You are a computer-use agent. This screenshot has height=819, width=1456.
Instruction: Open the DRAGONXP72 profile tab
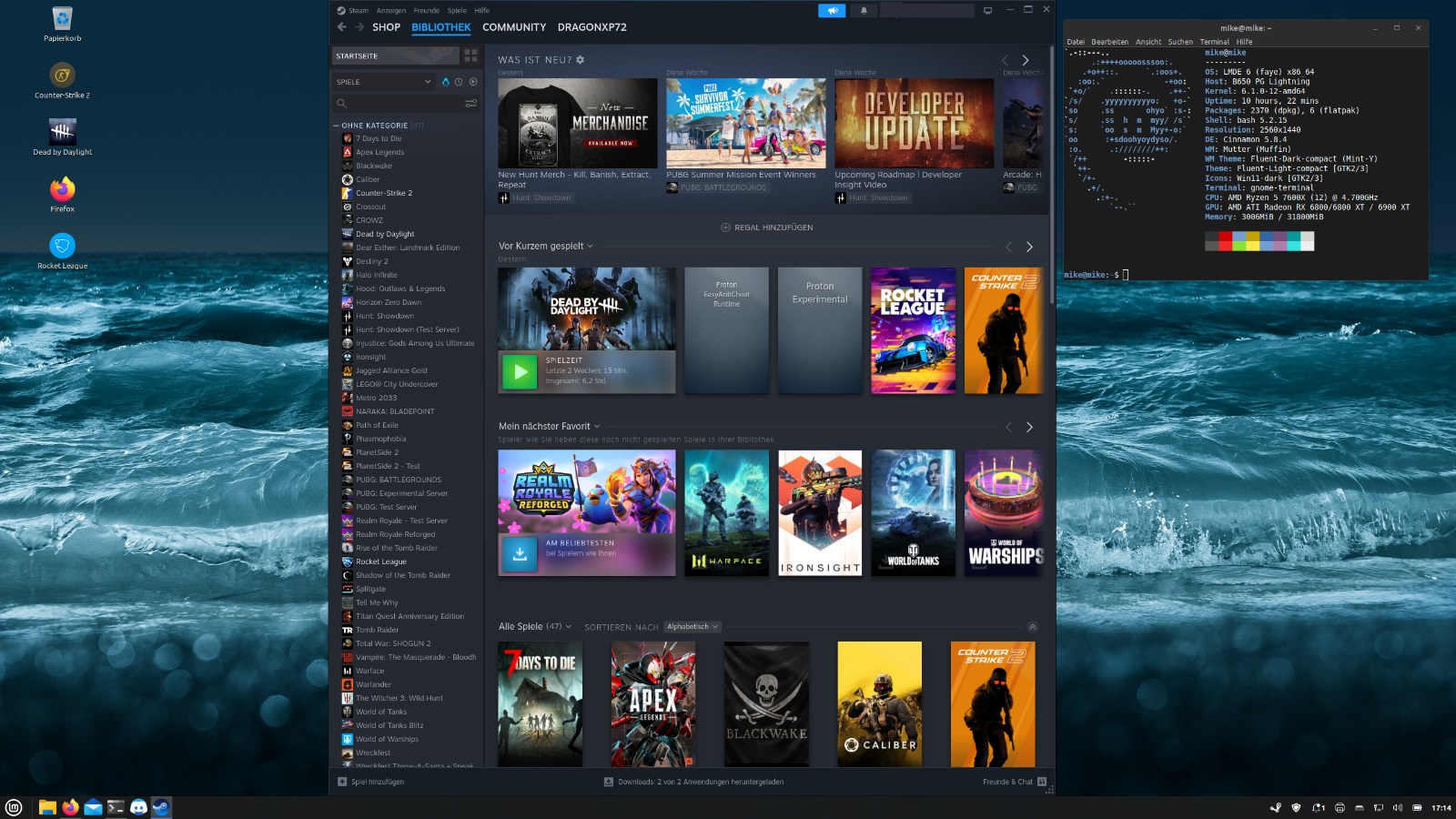click(592, 27)
